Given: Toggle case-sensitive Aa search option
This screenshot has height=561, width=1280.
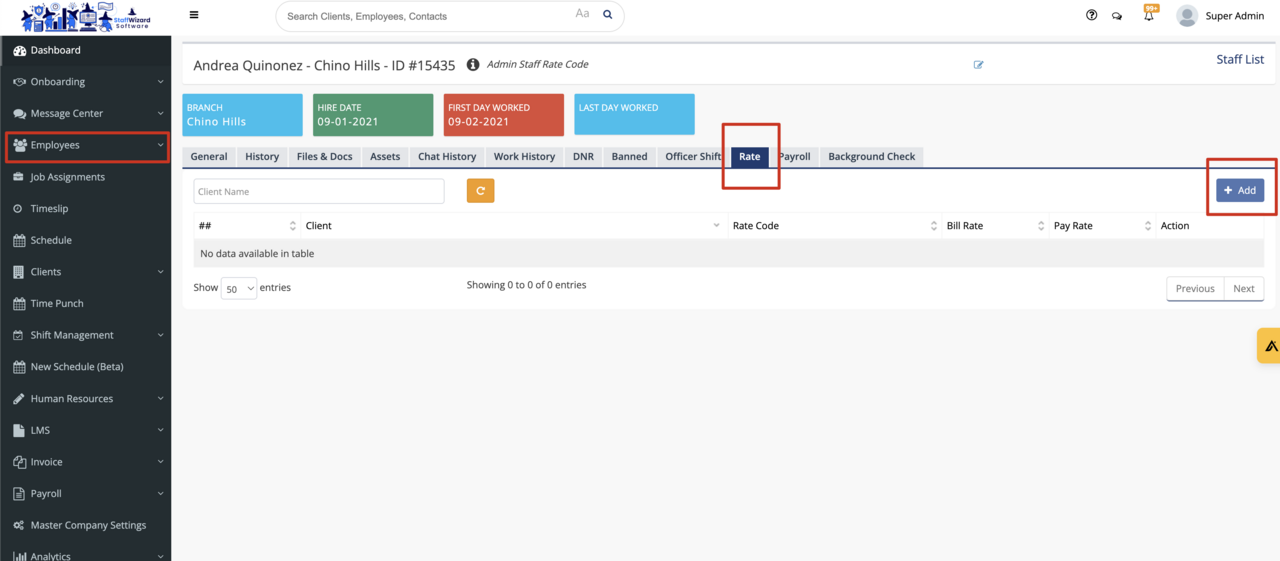Looking at the screenshot, I should tap(582, 14).
